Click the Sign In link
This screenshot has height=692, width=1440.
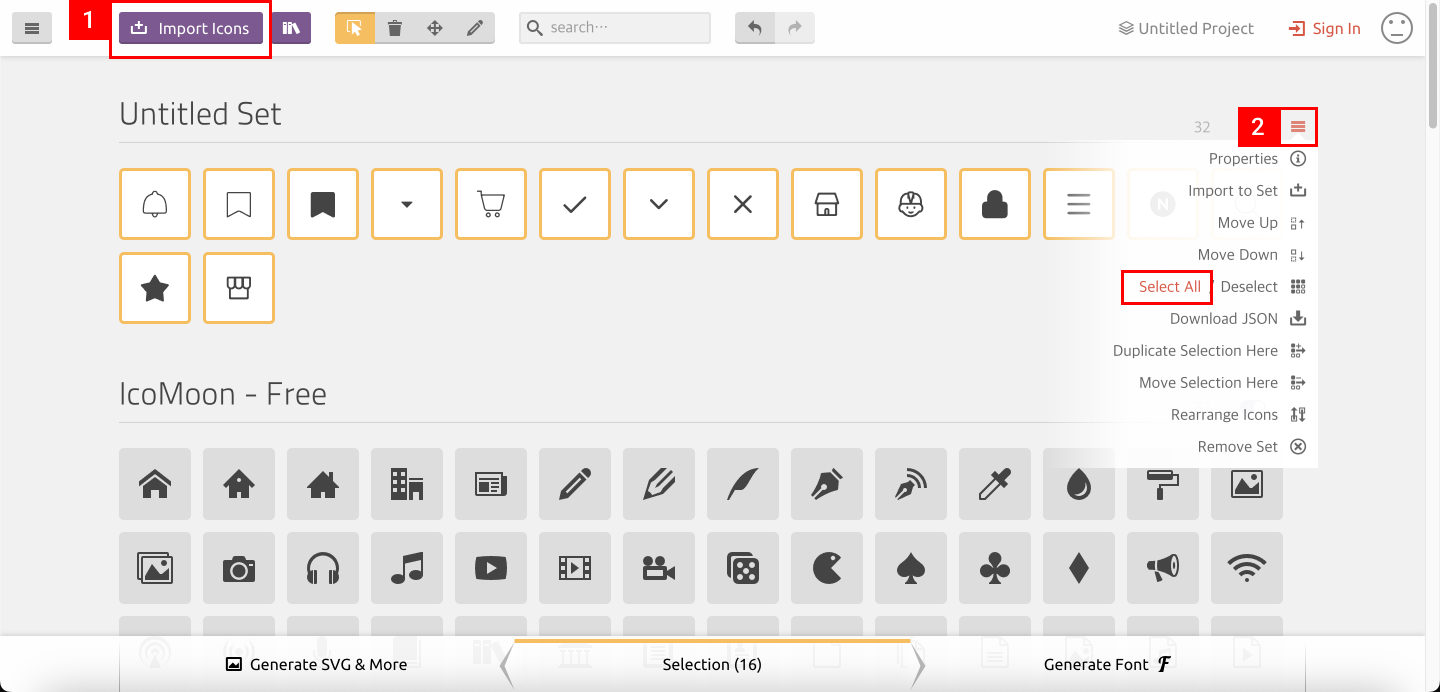[1325, 28]
